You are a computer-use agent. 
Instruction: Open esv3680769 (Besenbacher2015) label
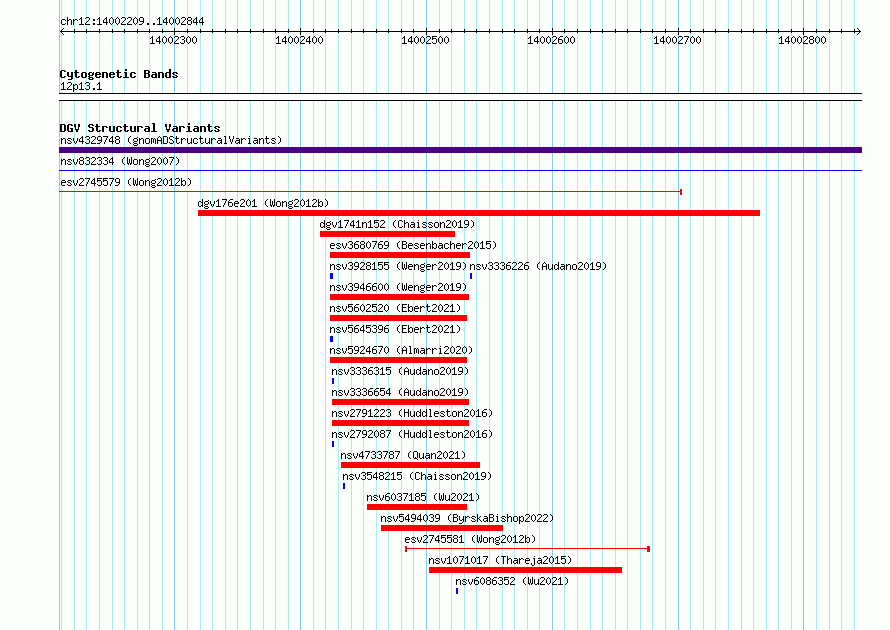[x=413, y=245]
